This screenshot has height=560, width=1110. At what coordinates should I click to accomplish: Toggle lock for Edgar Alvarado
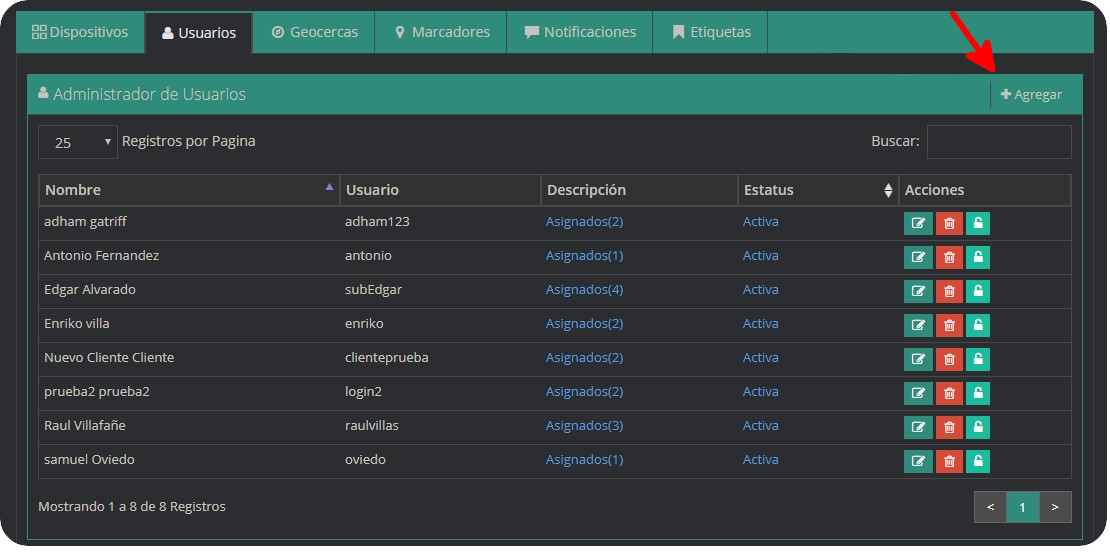[x=978, y=291]
